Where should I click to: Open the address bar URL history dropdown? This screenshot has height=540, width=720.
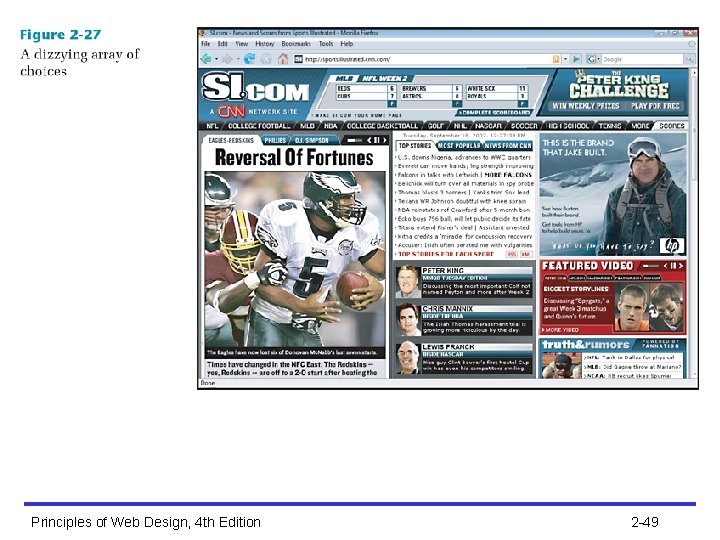coord(565,59)
